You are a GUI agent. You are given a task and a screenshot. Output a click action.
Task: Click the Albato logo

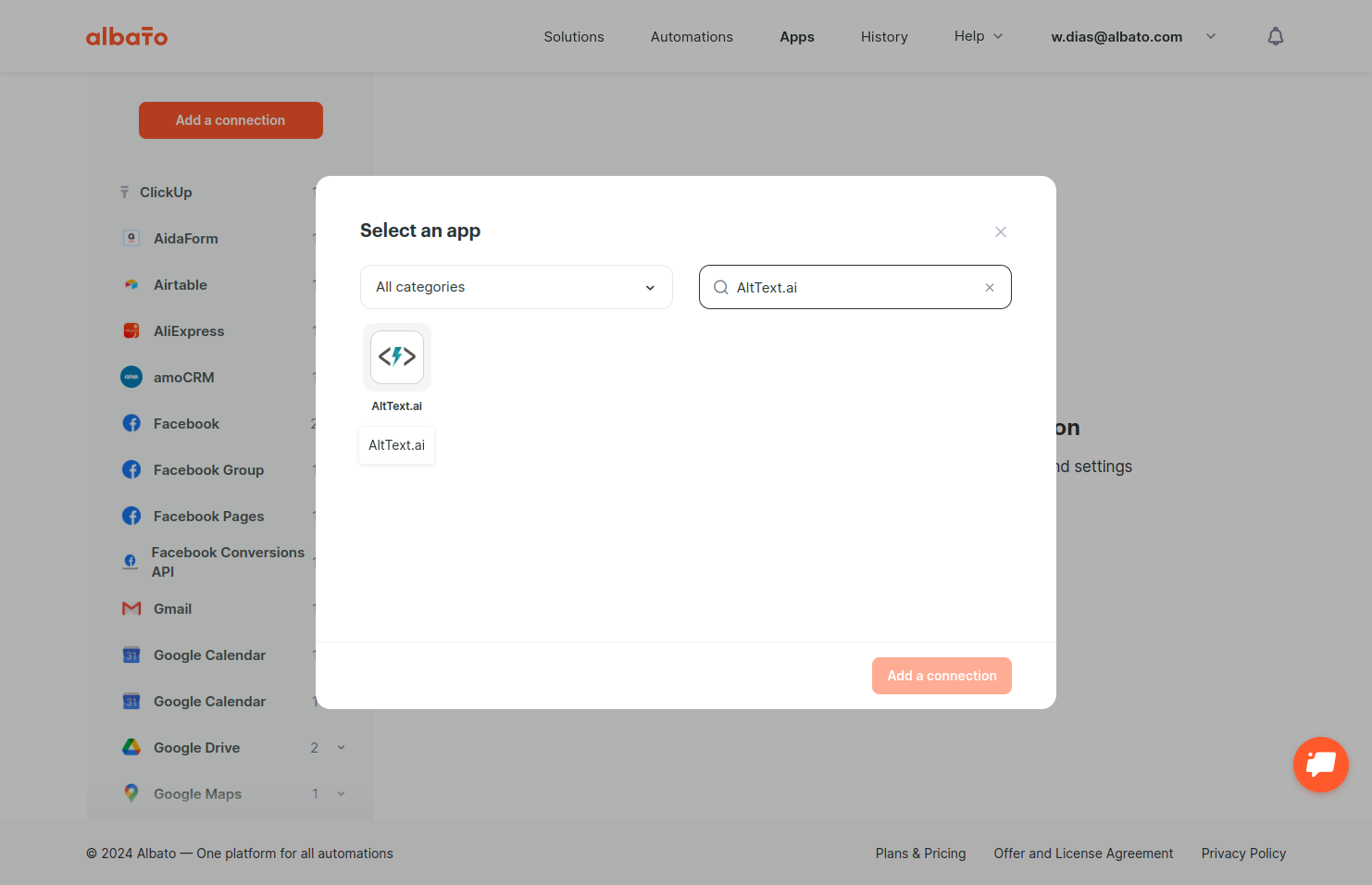127,36
